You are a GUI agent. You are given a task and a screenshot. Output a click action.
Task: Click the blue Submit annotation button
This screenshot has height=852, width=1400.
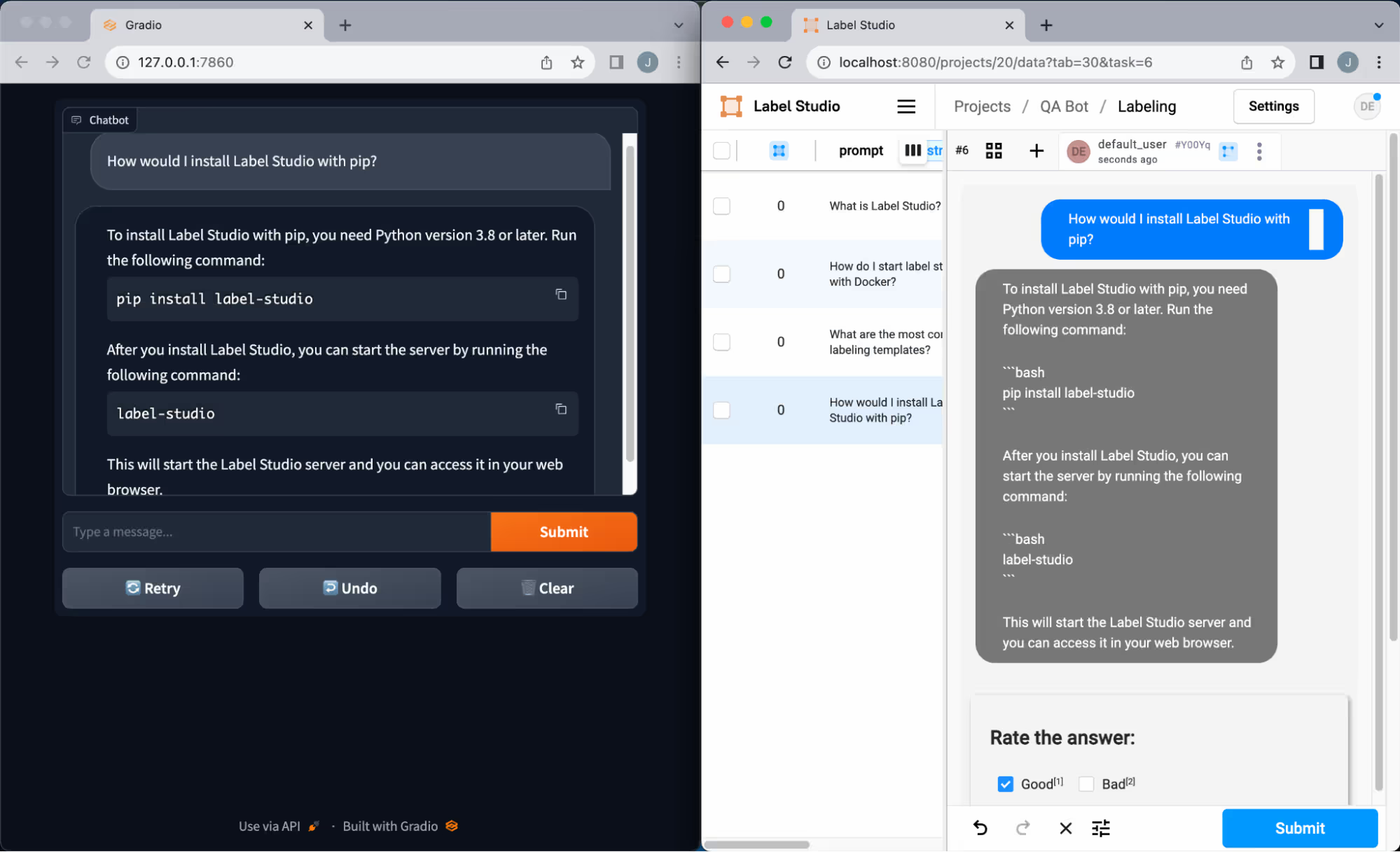tap(1299, 828)
